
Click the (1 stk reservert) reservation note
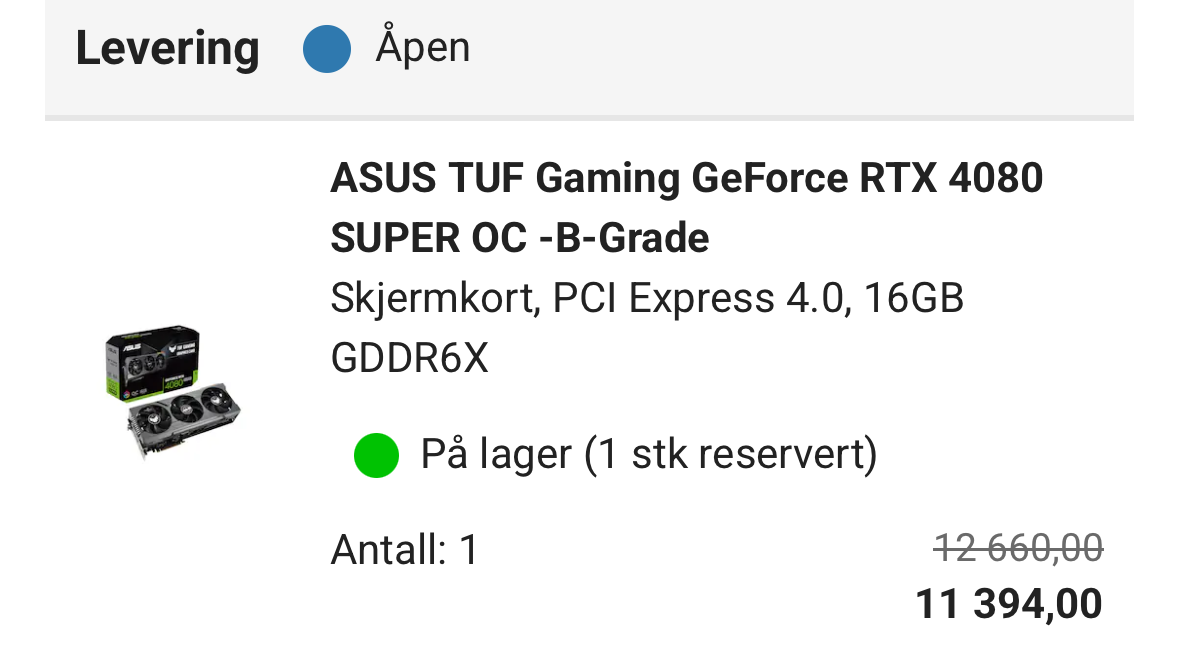click(x=731, y=455)
